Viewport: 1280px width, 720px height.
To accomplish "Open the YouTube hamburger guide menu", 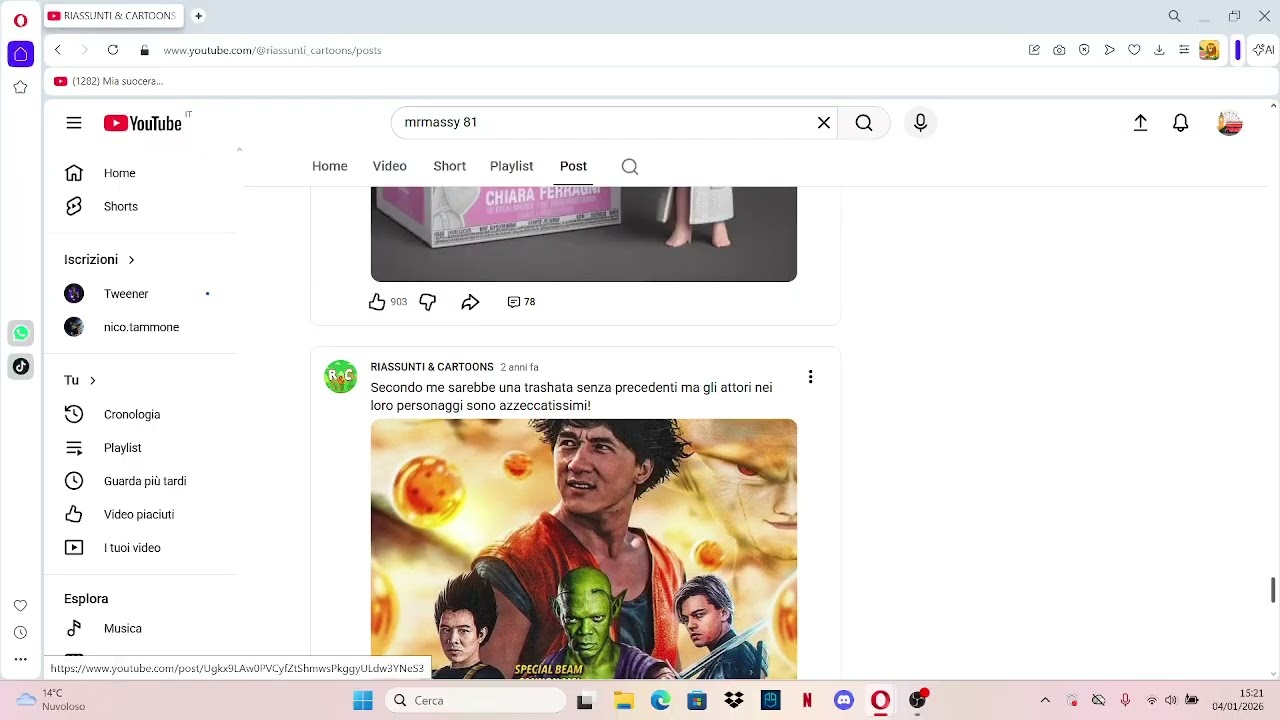I will 74,123.
